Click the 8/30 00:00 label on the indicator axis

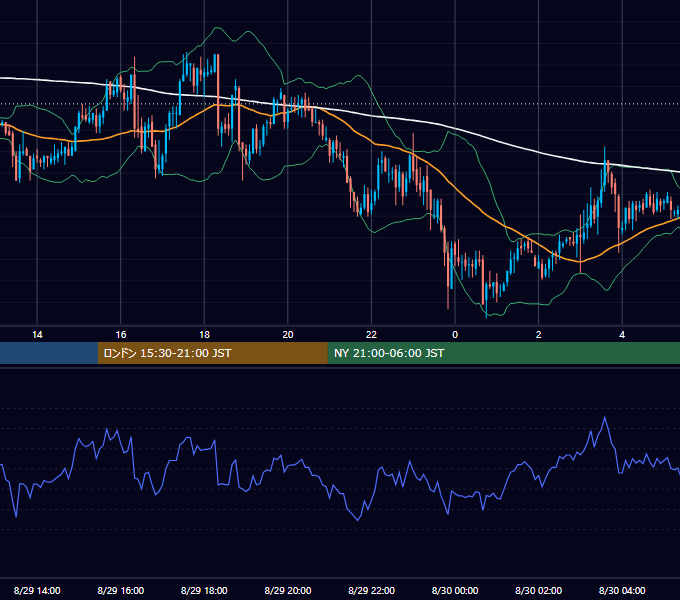pos(455,590)
